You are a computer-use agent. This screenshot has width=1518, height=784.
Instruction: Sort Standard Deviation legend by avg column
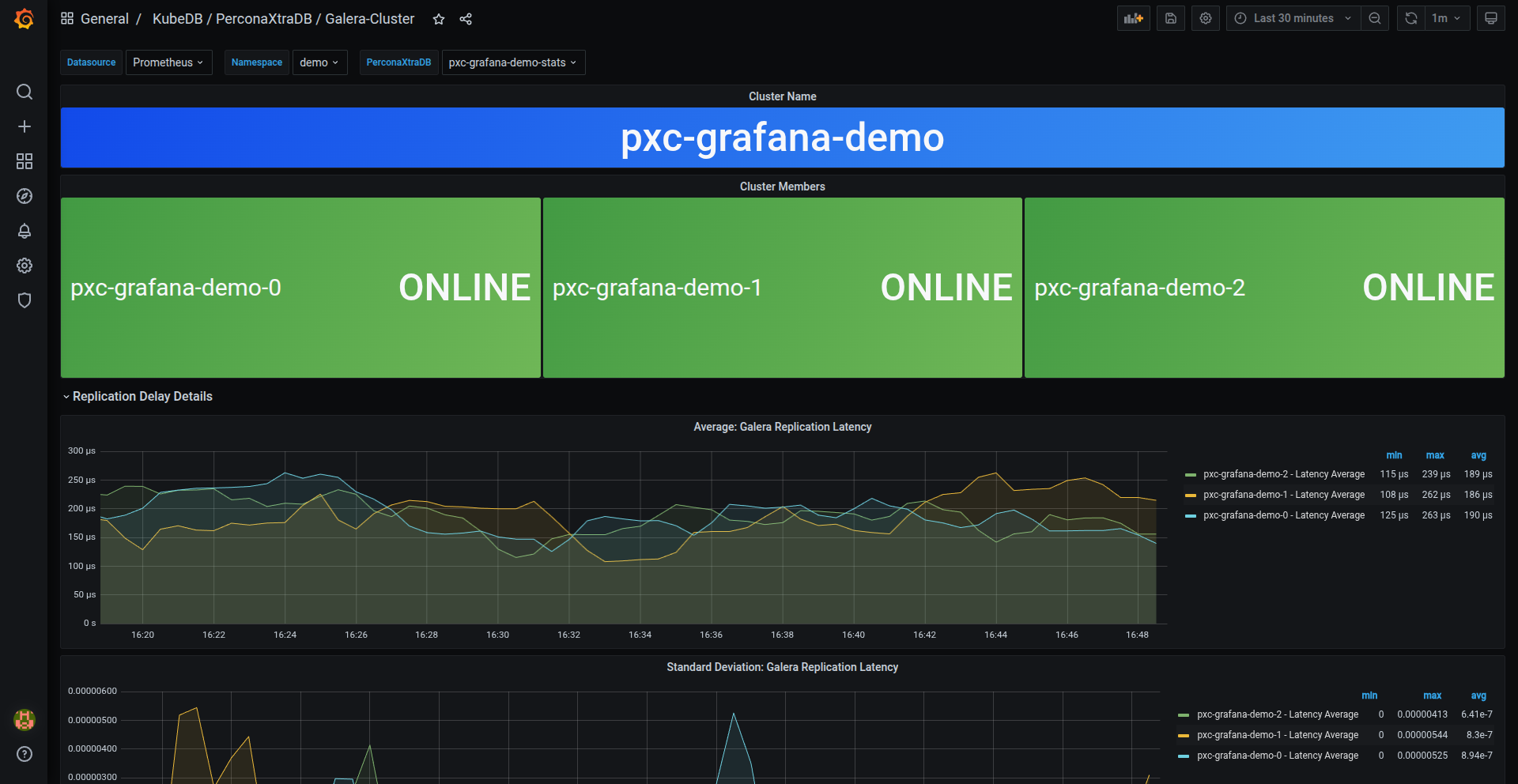pyautogui.click(x=1478, y=695)
